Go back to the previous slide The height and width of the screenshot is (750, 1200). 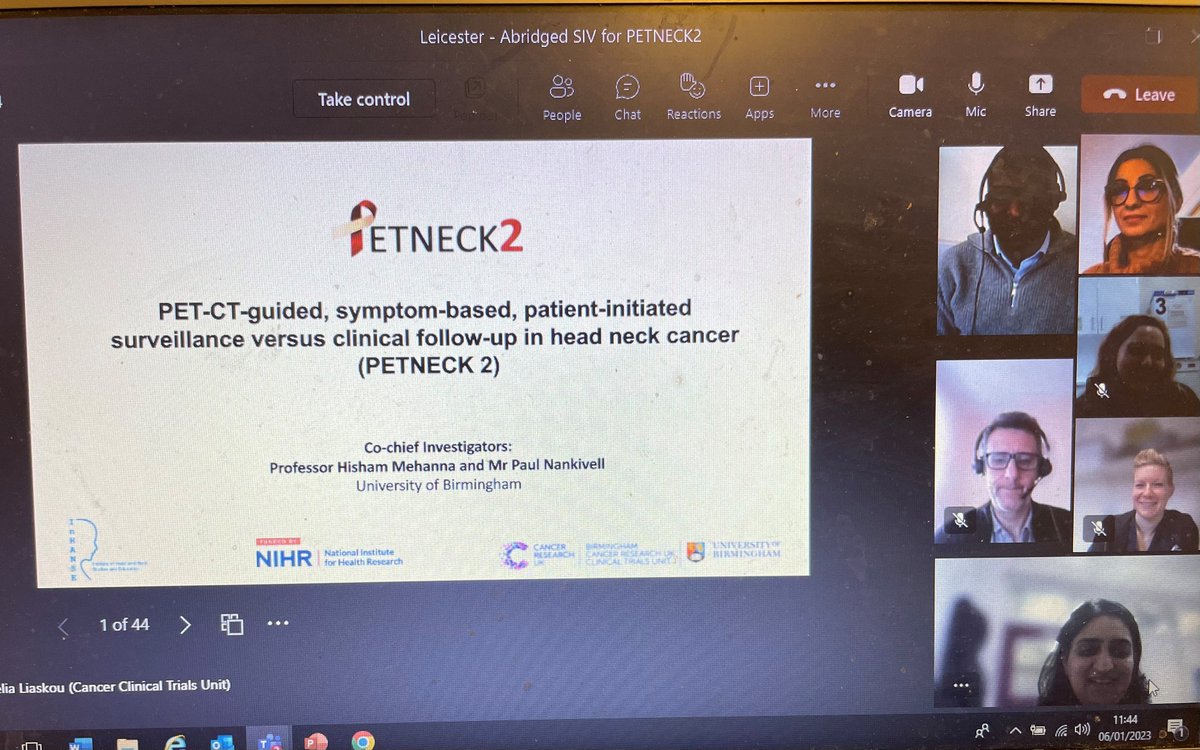pyautogui.click(x=62, y=623)
